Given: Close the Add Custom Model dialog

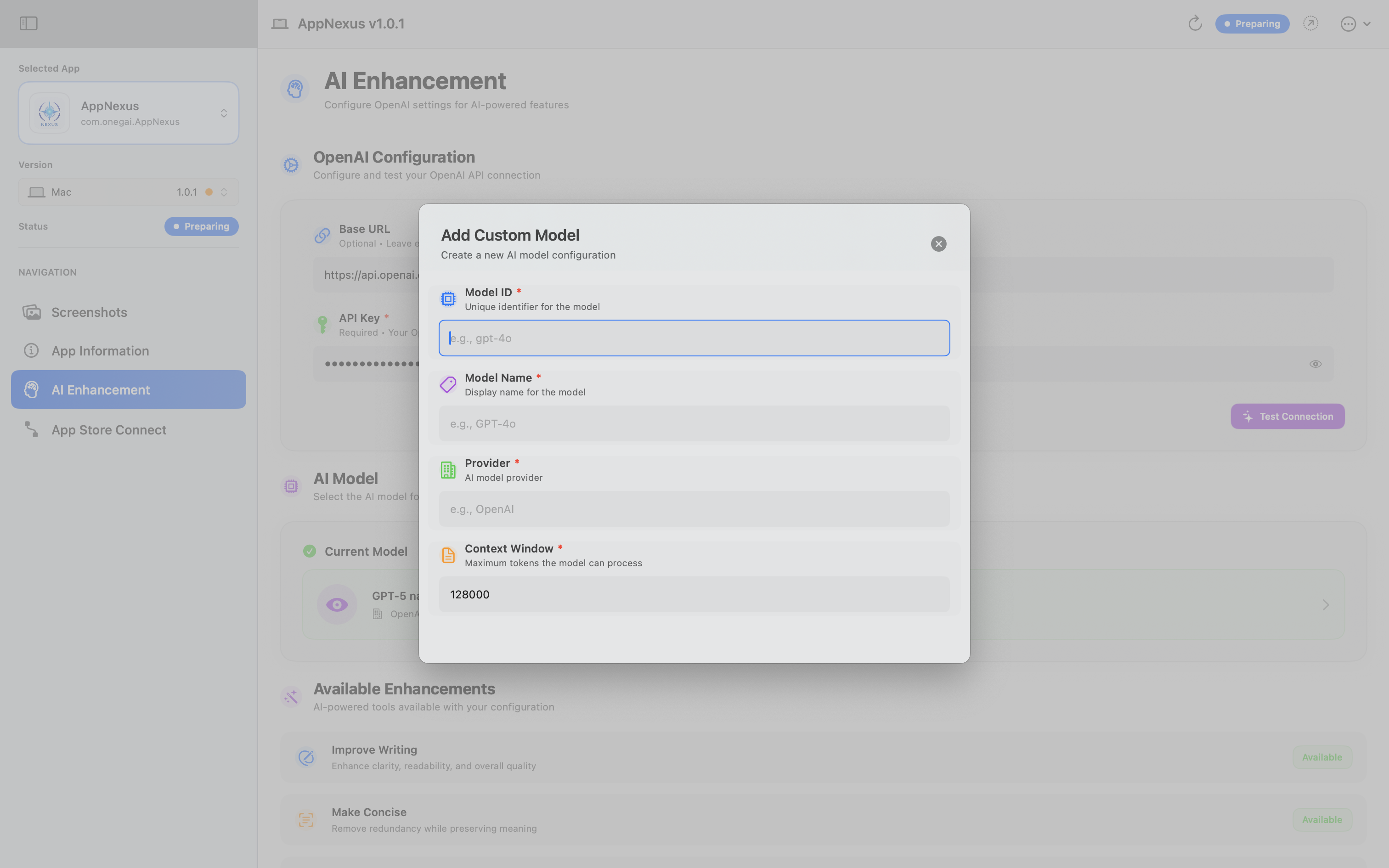Looking at the screenshot, I should [x=938, y=244].
